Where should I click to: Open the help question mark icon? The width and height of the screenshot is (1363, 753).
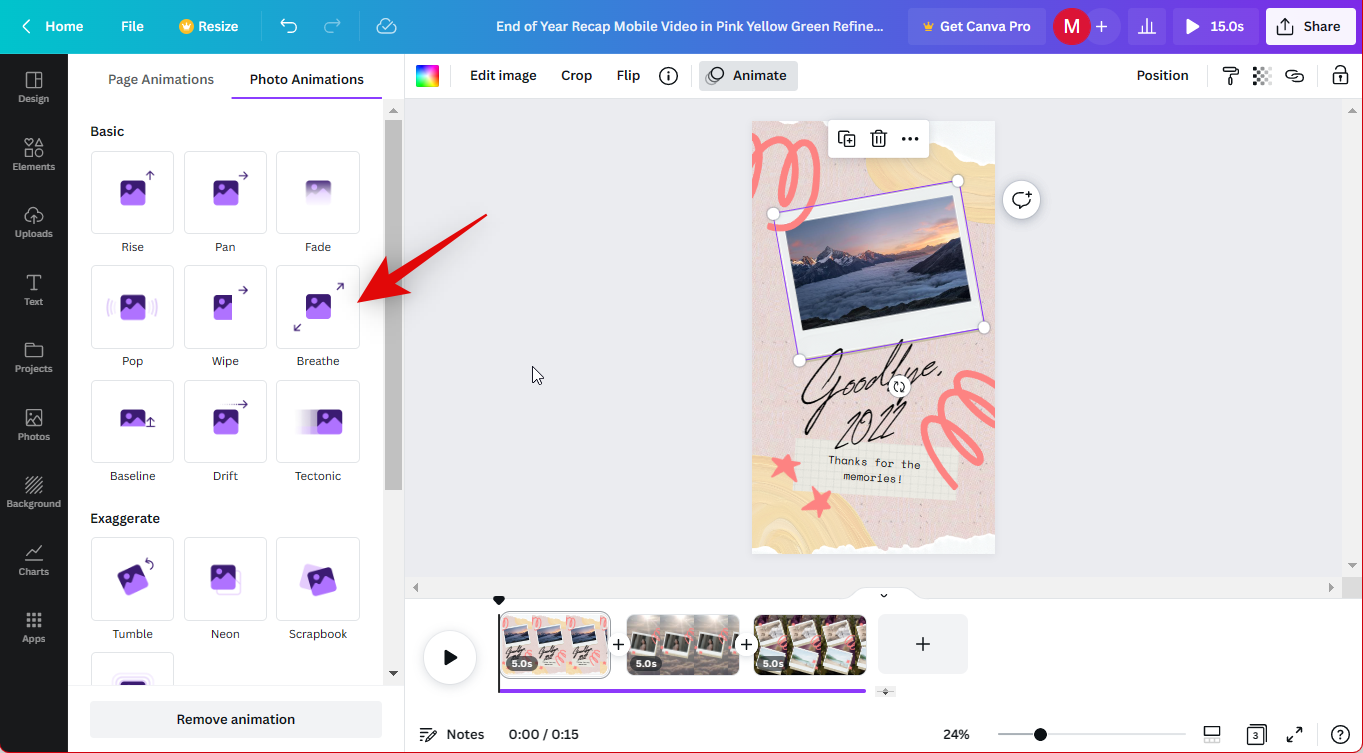(1340, 734)
